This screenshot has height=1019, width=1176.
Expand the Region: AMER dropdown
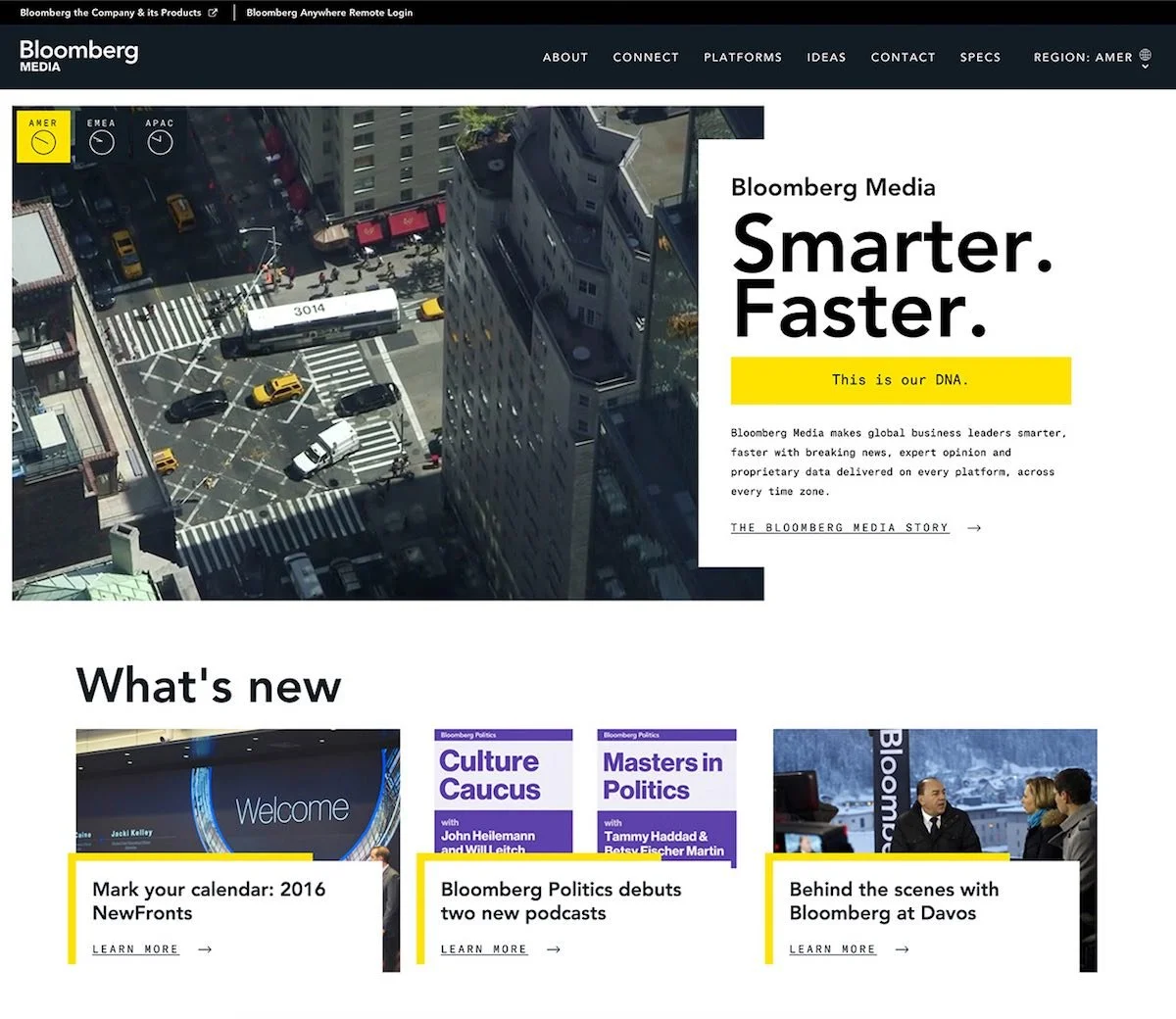pos(1092,57)
